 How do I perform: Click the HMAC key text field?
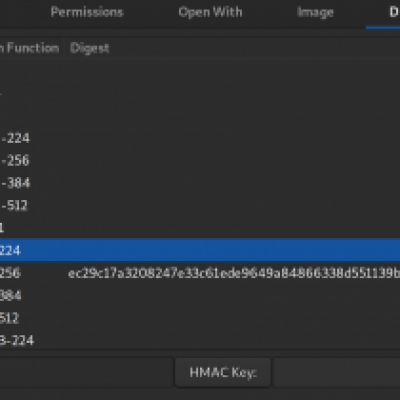click(337, 372)
